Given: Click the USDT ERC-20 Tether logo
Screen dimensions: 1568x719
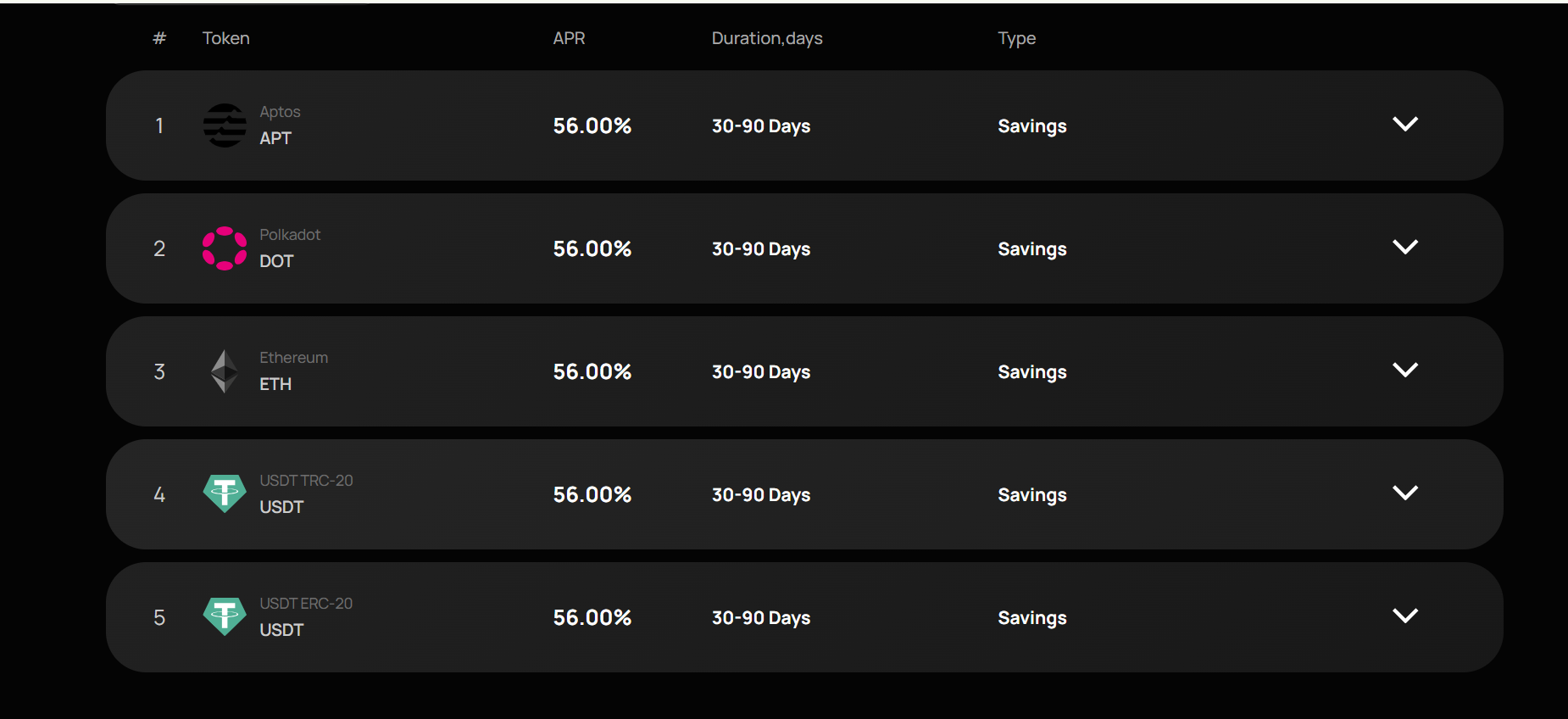Looking at the screenshot, I should point(224,616).
